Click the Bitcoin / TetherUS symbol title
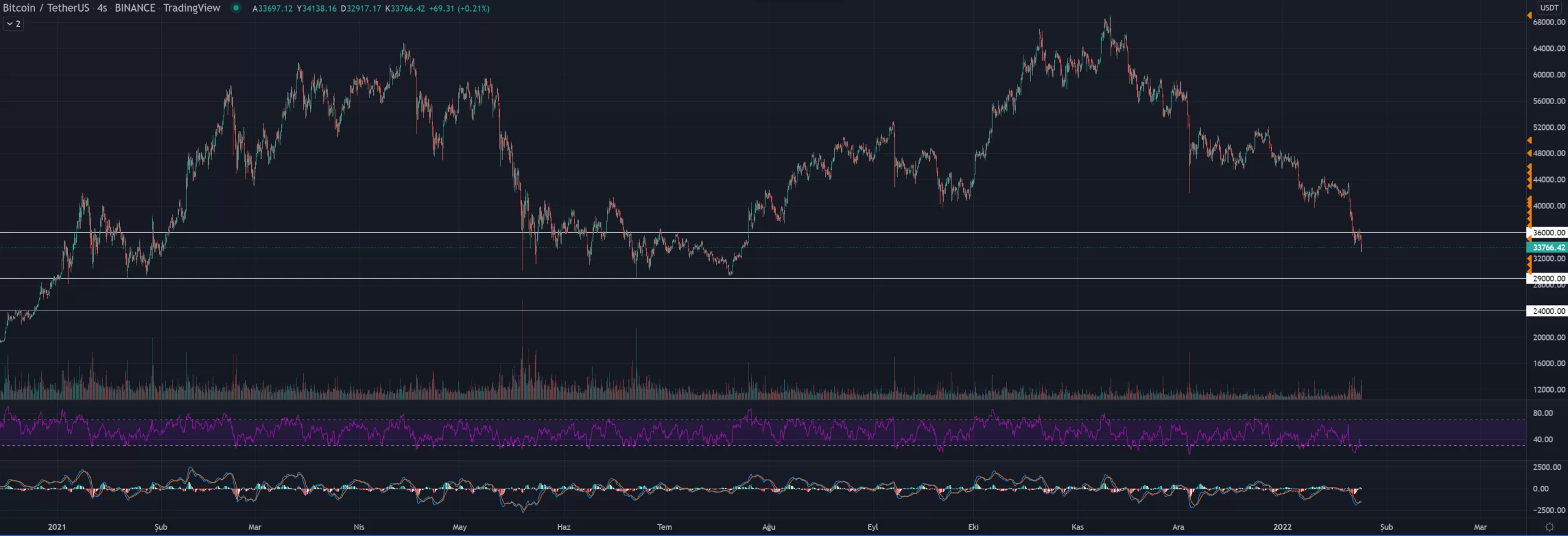 point(46,8)
